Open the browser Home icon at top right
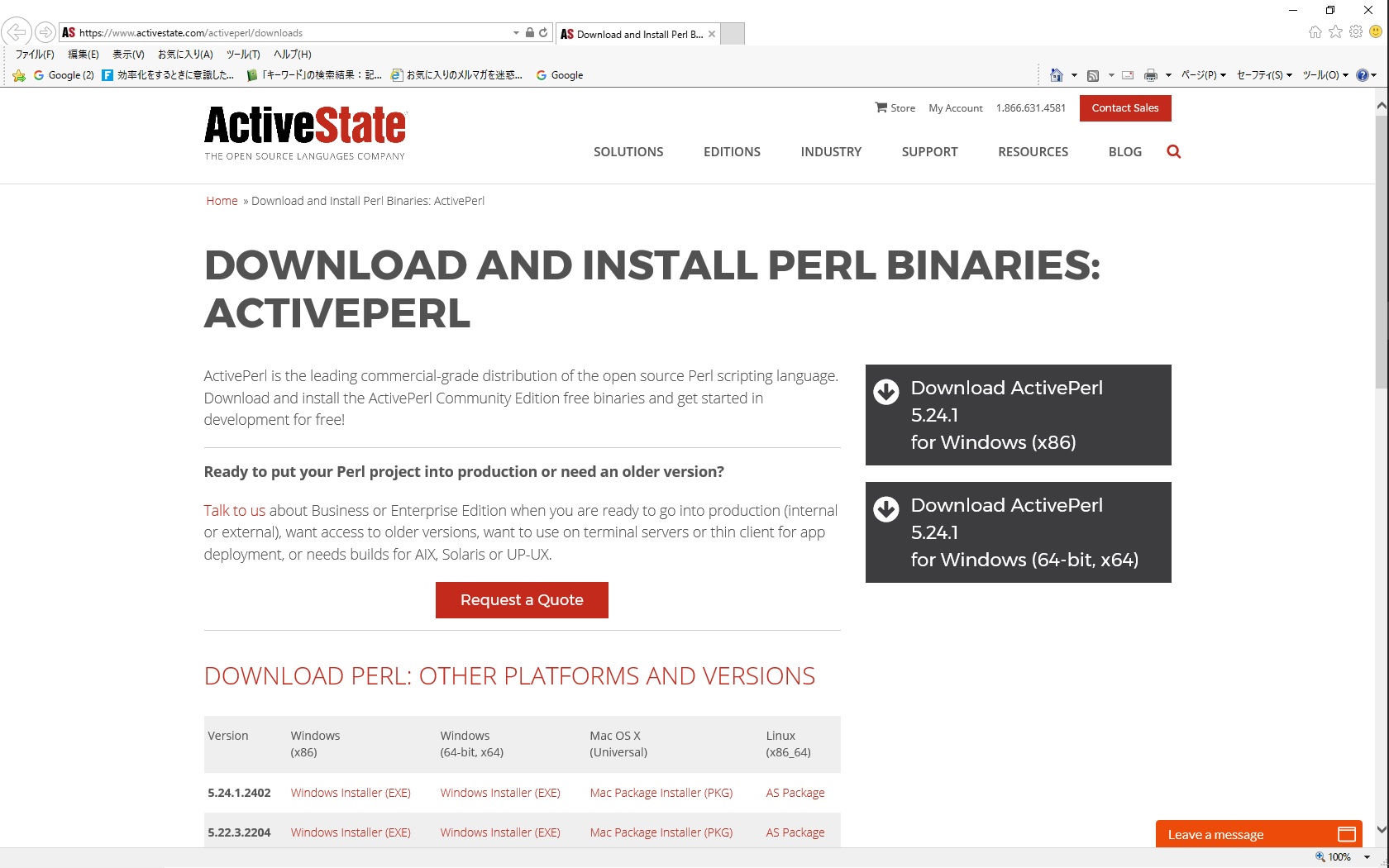This screenshot has height=868, width=1389. point(1315,31)
